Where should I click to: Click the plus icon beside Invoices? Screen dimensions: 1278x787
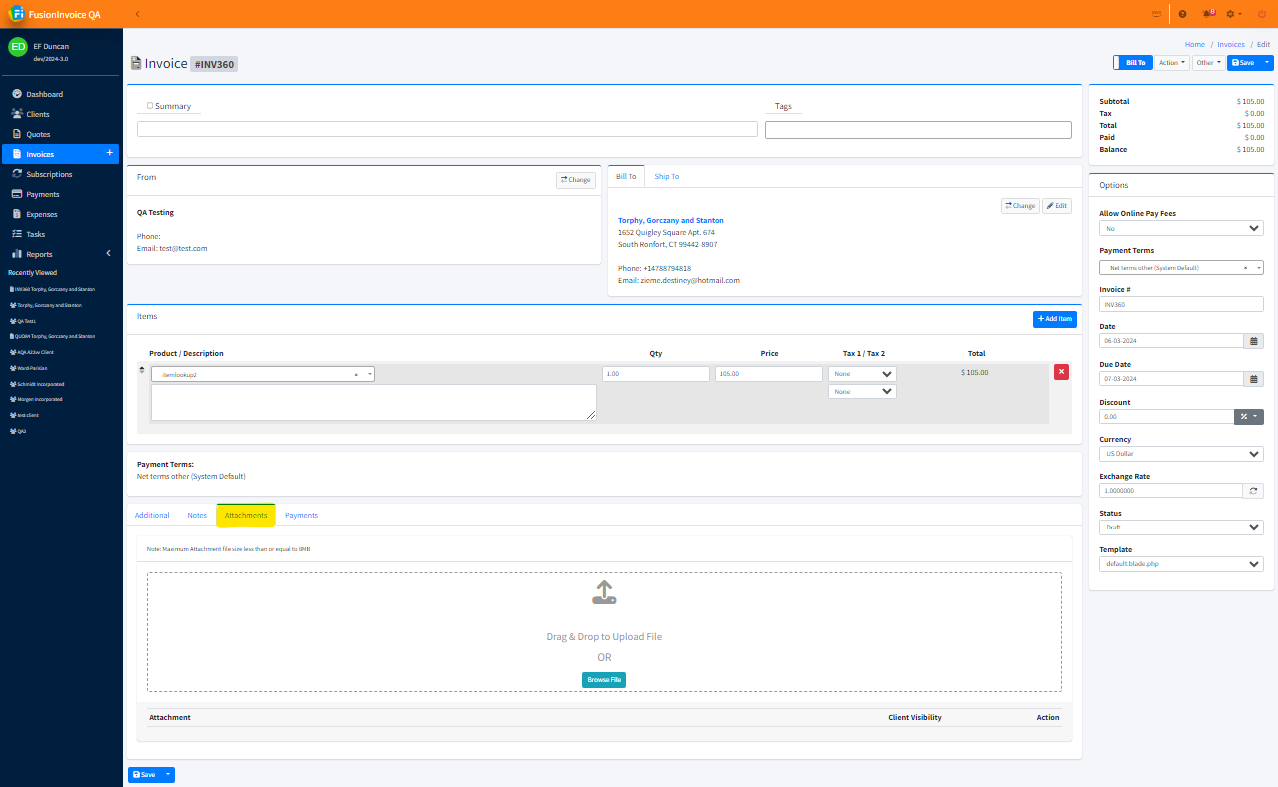click(x=109, y=153)
